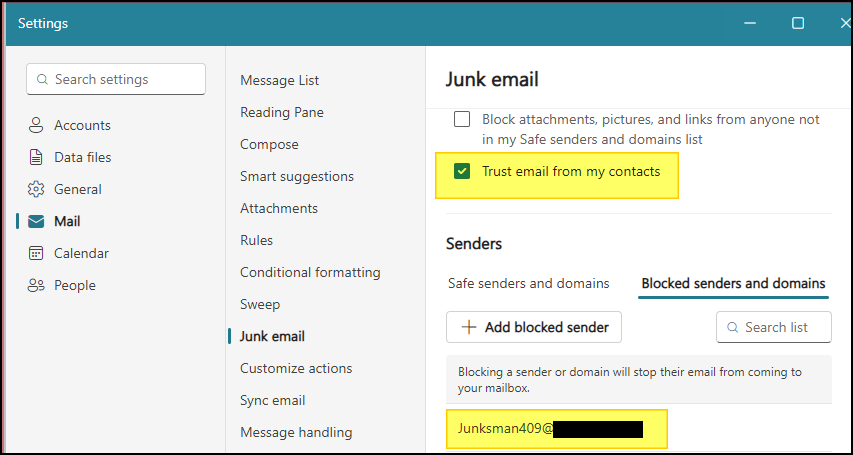Screen dimensions: 853x455
Task: Maximize the Settings window
Action: (x=798, y=23)
